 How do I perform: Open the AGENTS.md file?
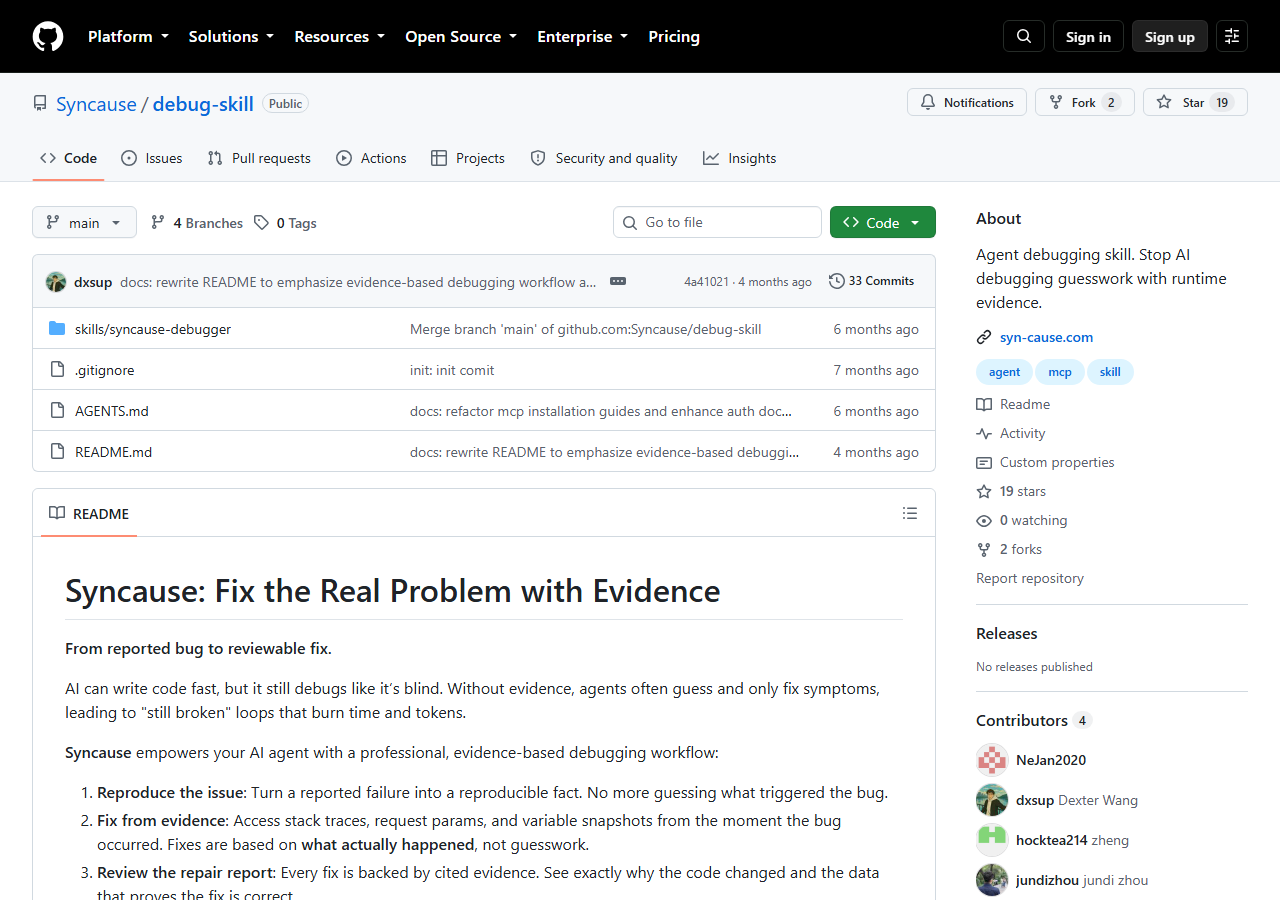point(112,411)
